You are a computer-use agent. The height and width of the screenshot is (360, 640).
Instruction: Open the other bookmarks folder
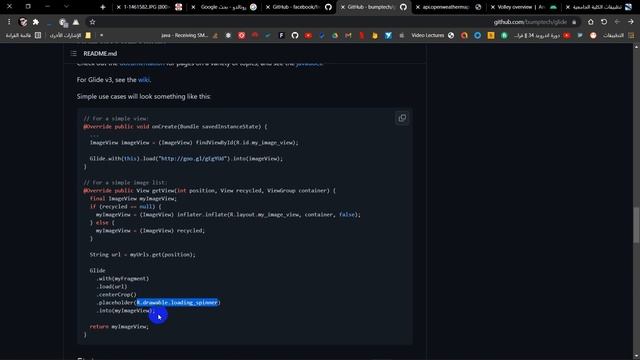[x=70, y=36]
